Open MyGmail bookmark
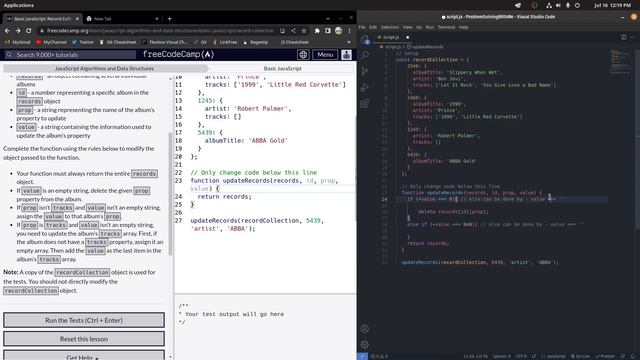This screenshot has width=640, height=360. (x=18, y=42)
